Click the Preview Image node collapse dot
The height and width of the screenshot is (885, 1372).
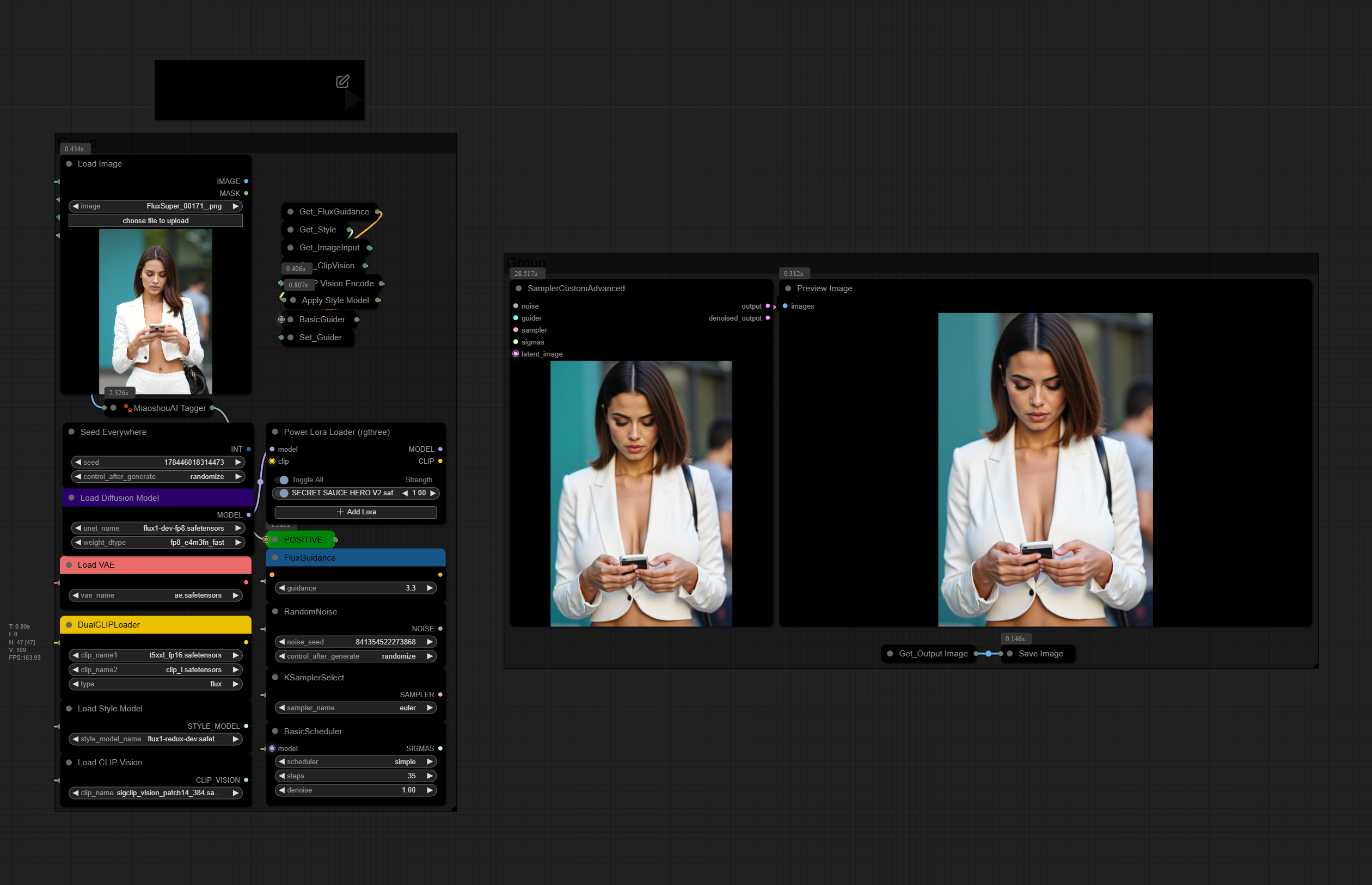click(788, 288)
